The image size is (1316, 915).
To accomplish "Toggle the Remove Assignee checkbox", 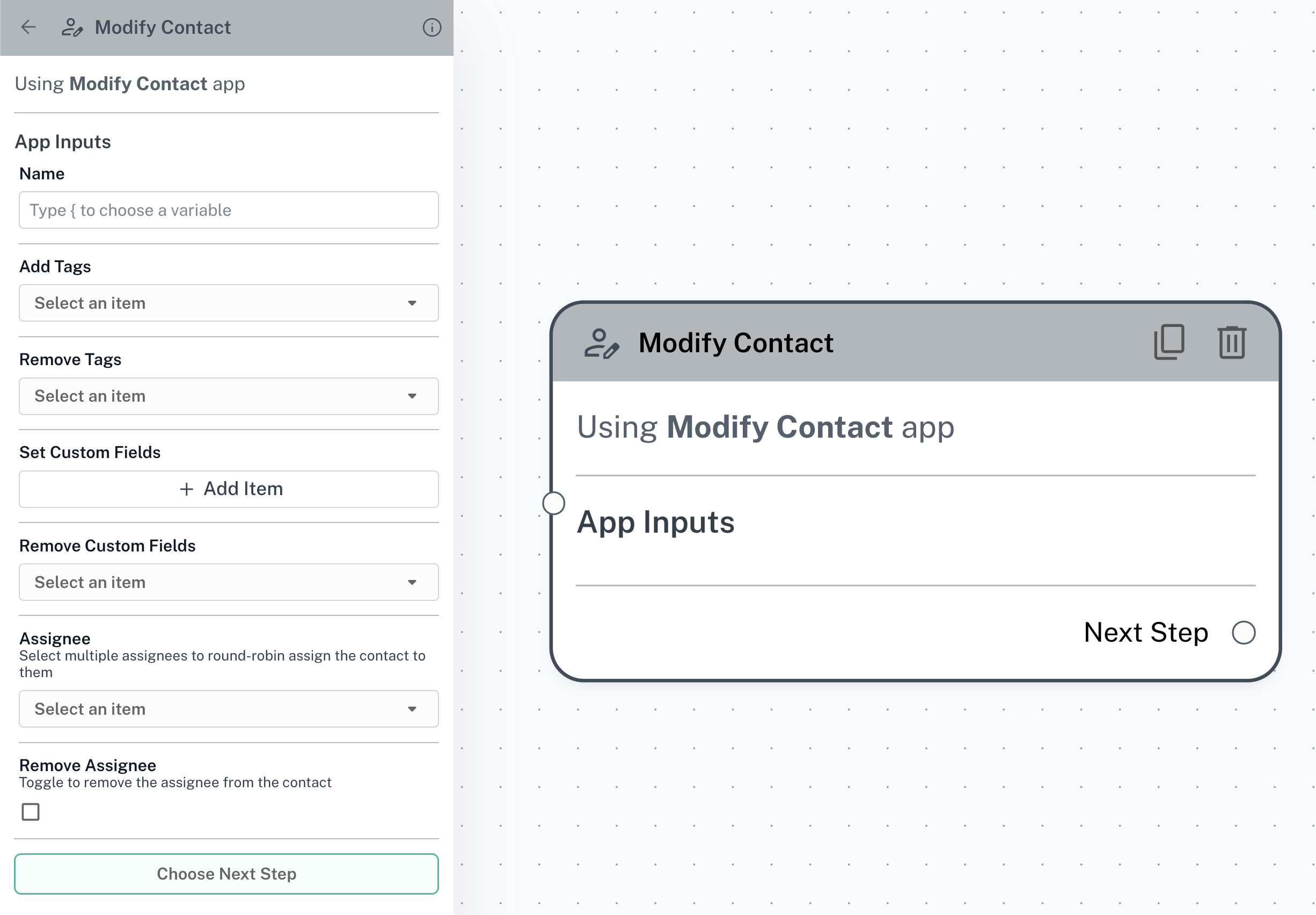I will (31, 812).
